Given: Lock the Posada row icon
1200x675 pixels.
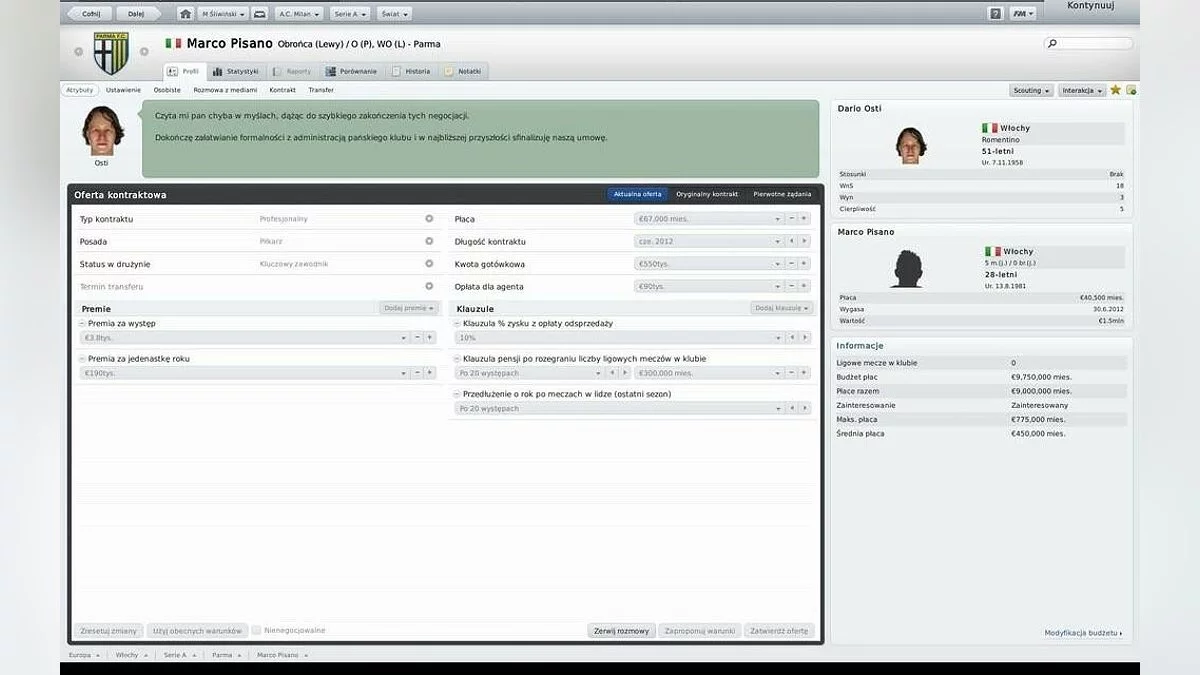Looking at the screenshot, I should point(429,241).
